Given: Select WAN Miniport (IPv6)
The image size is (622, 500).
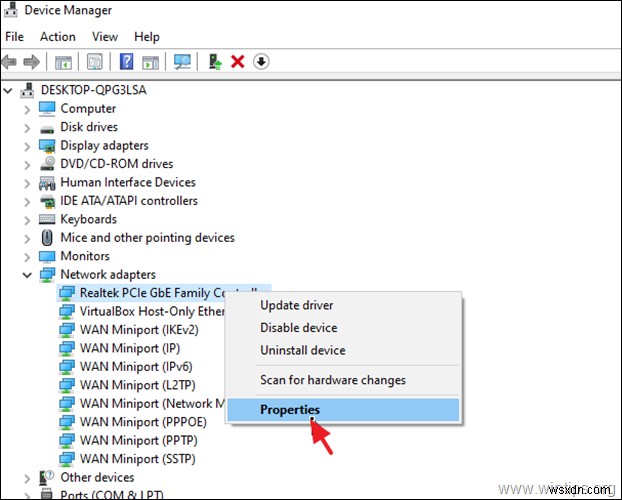Looking at the screenshot, I should coord(136,367).
